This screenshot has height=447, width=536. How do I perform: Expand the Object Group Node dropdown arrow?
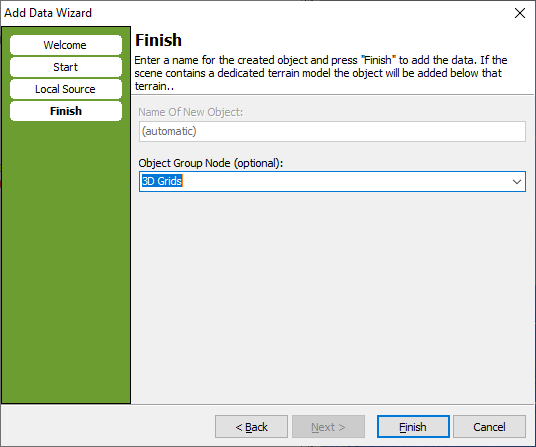coord(517,181)
